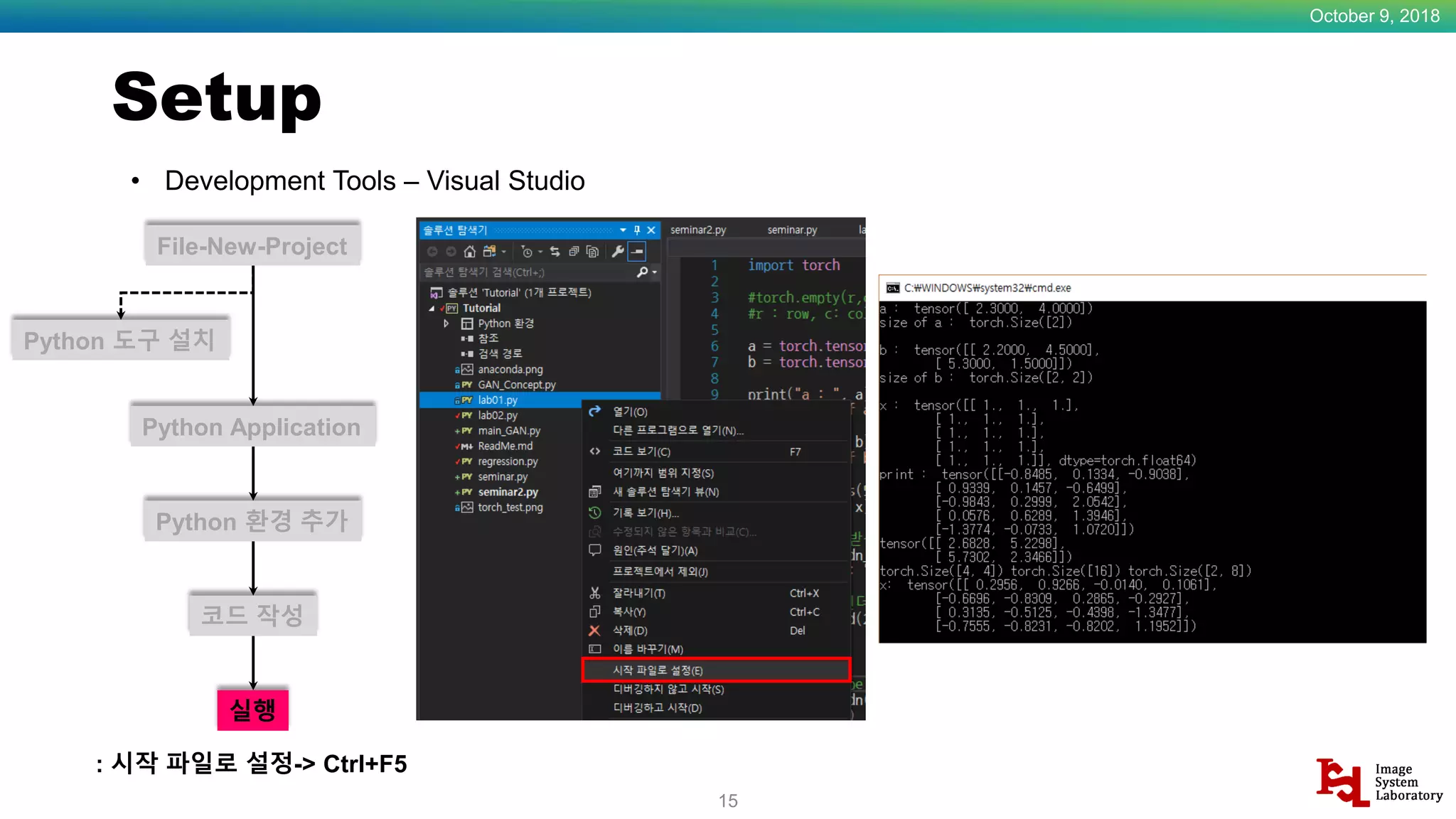
Task: Open the Solution Explorer window position dropdown
Action: [623, 230]
